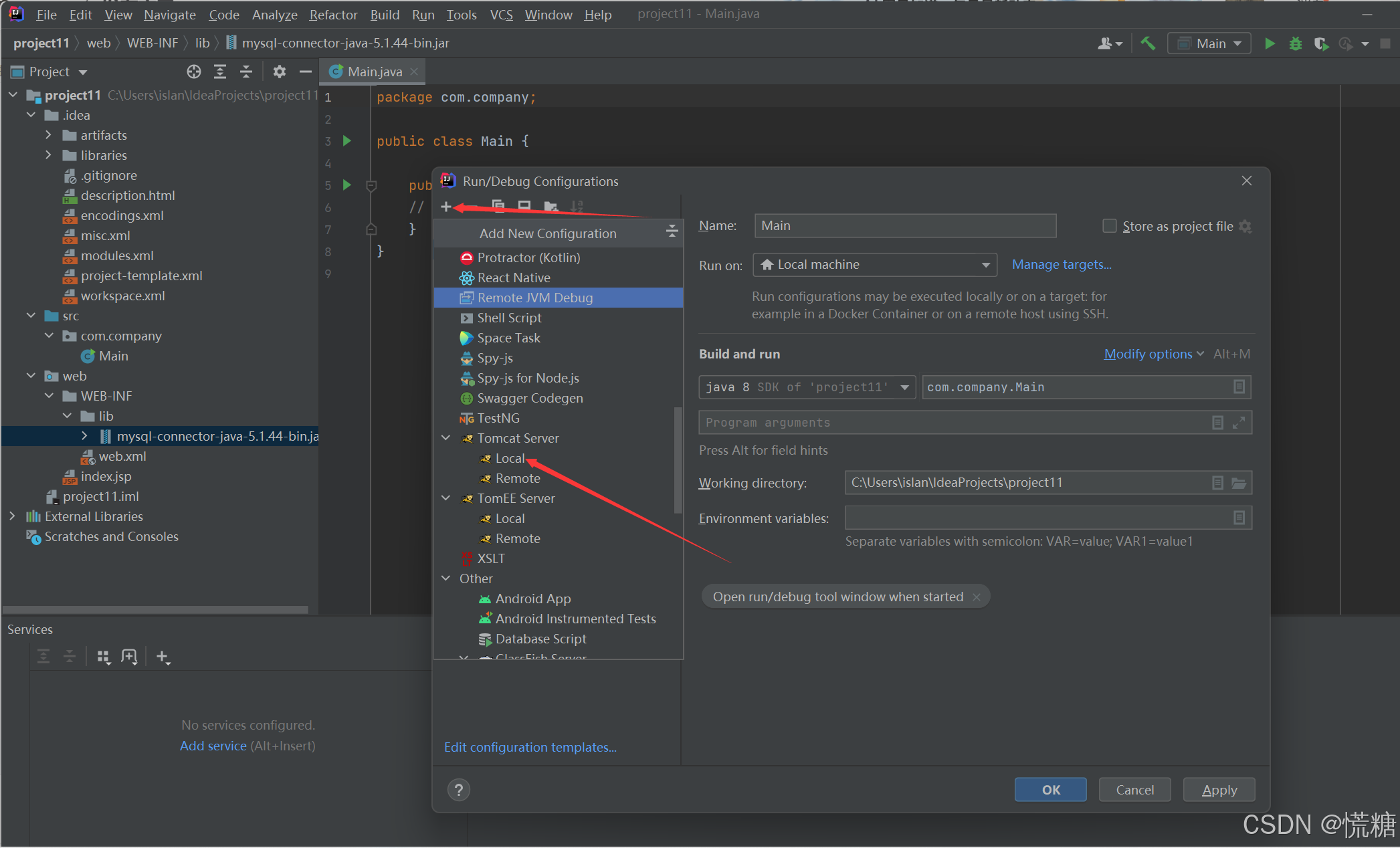Click the Group By icon in Services
The image size is (1400, 848).
[x=103, y=657]
